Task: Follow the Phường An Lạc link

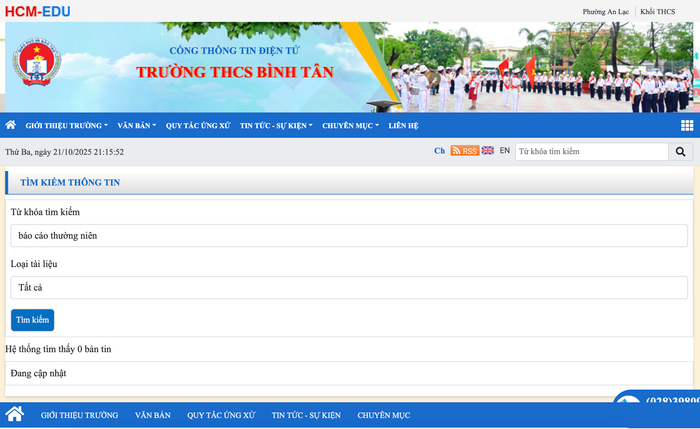Action: 606,11
